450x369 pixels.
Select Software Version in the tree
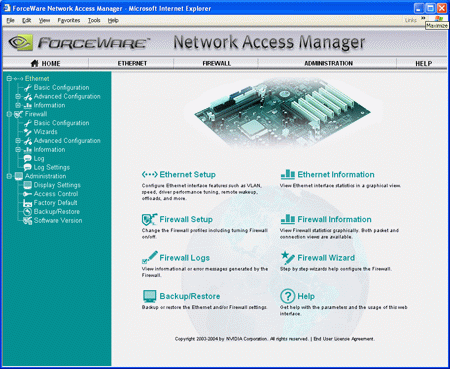[58, 221]
